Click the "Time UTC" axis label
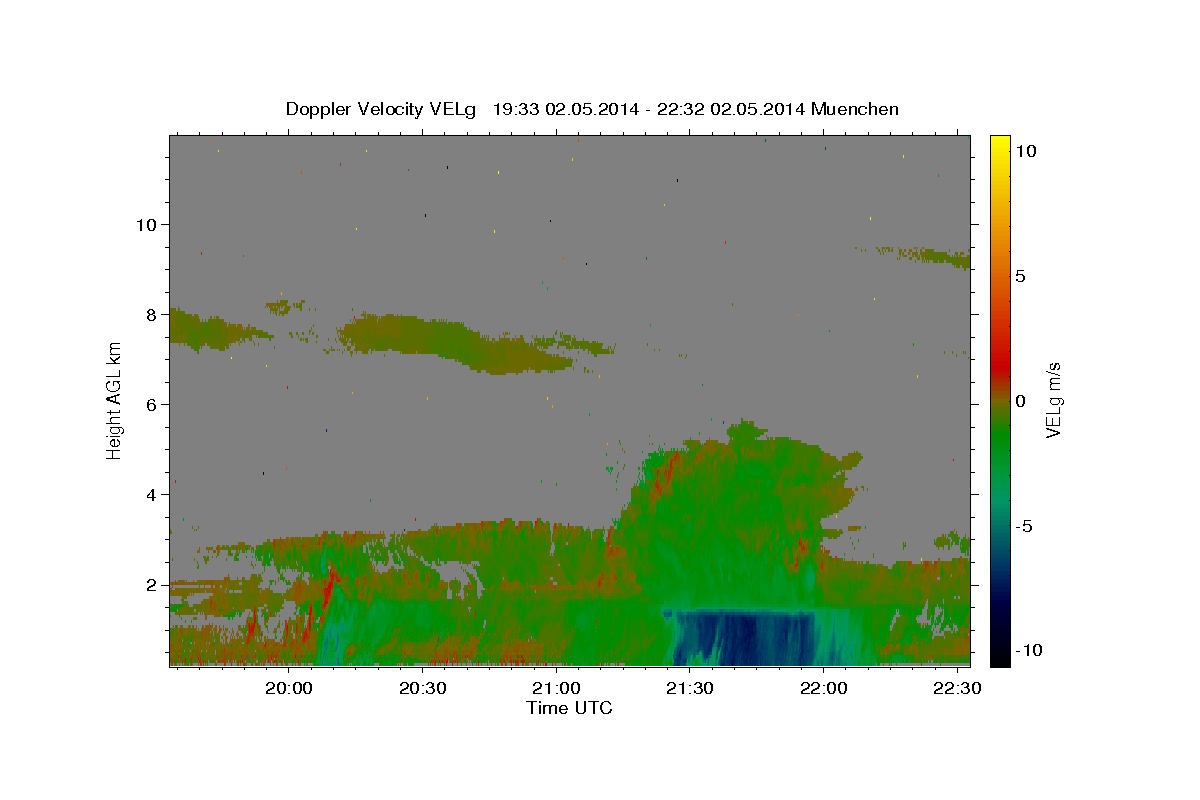 (x=569, y=708)
